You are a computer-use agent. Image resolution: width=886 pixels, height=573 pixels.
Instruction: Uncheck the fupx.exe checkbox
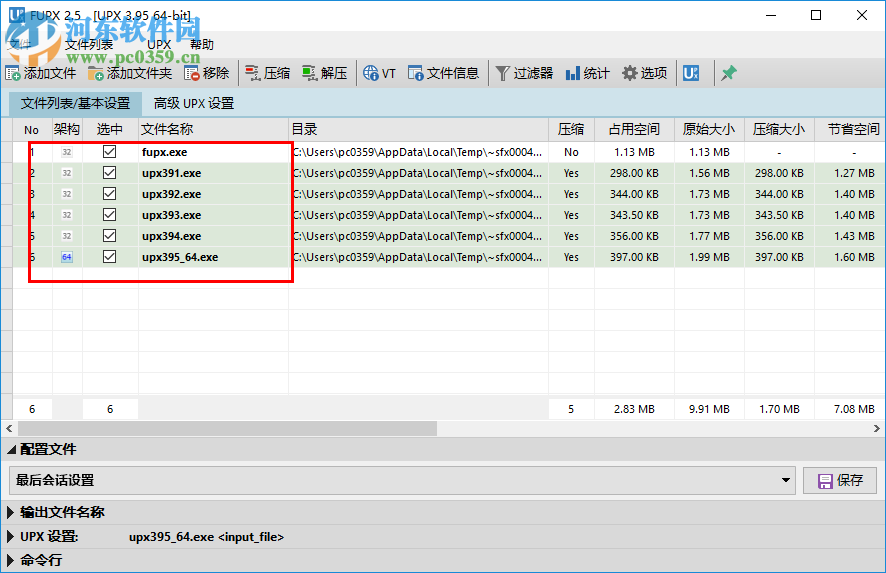click(110, 151)
